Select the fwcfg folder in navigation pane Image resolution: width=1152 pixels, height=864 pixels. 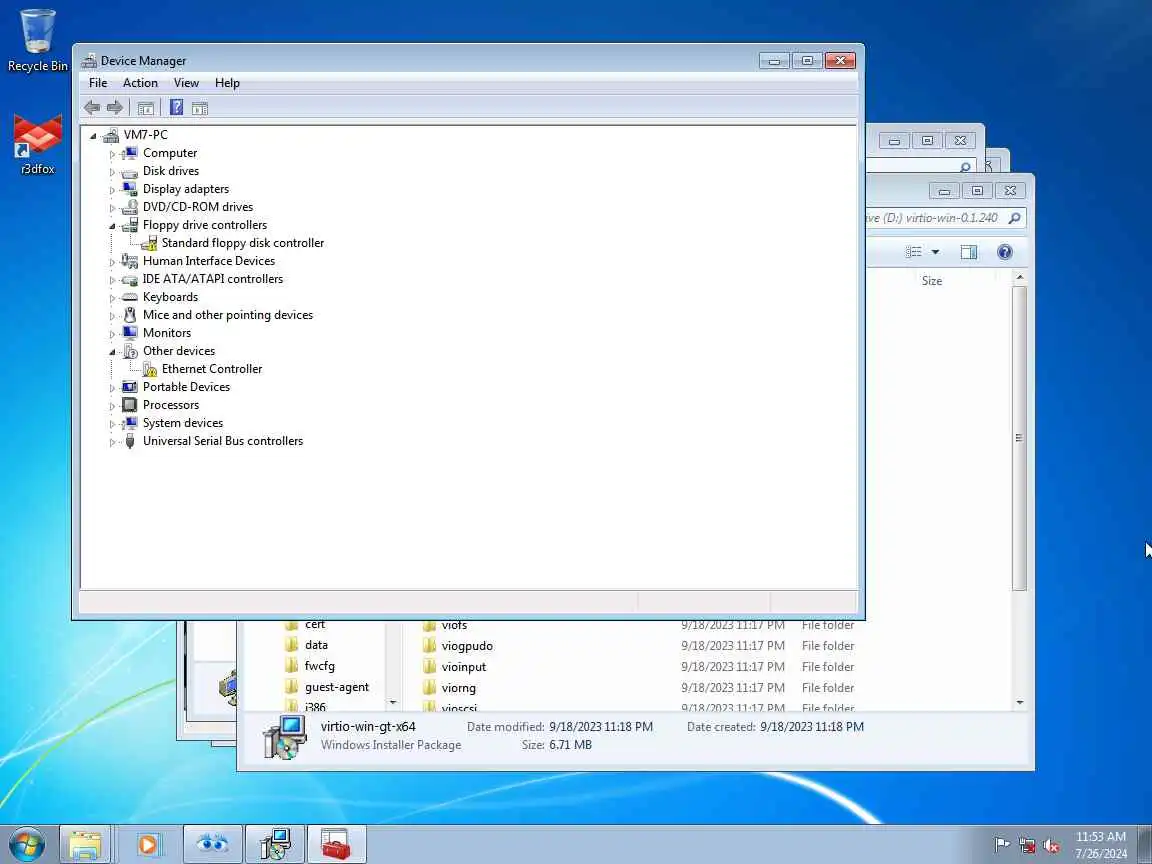pos(320,666)
